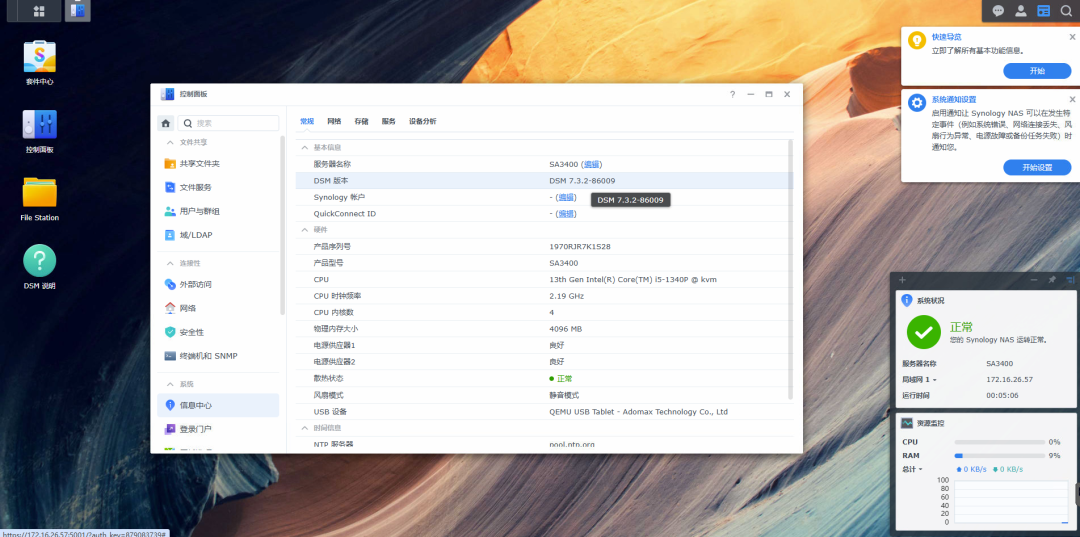This screenshot has width=1080, height=537.
Task: Click the widget panel dock-to-side icon
Action: pos(1070,280)
